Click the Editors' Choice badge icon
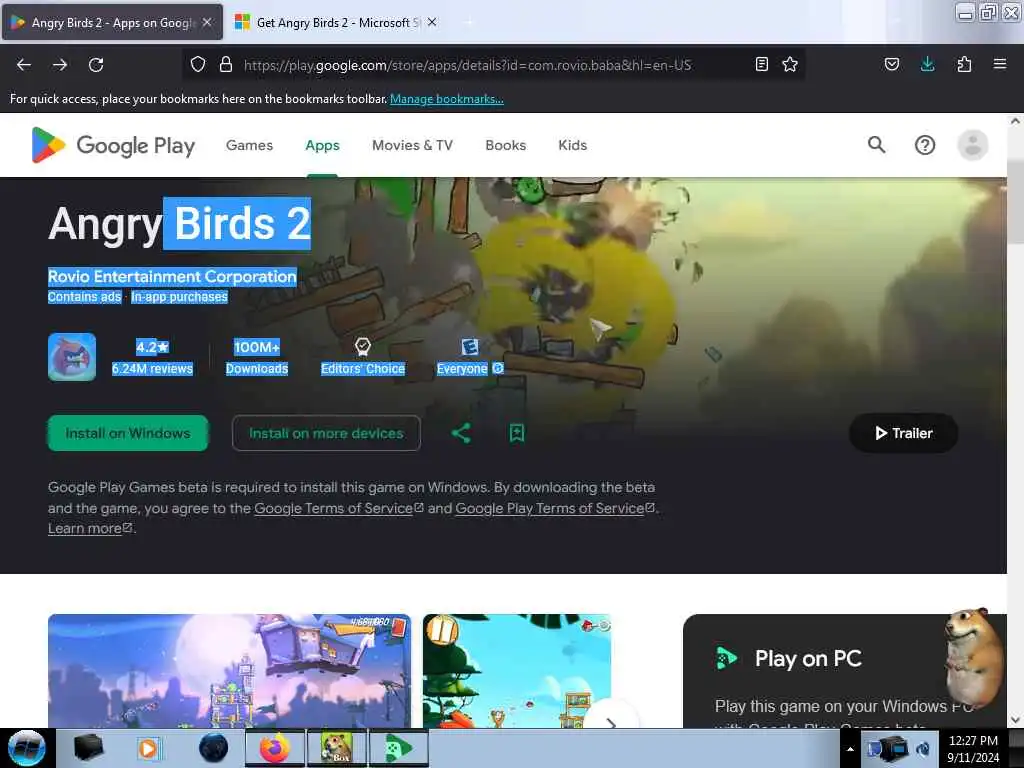This screenshot has width=1024, height=768. pos(362,346)
